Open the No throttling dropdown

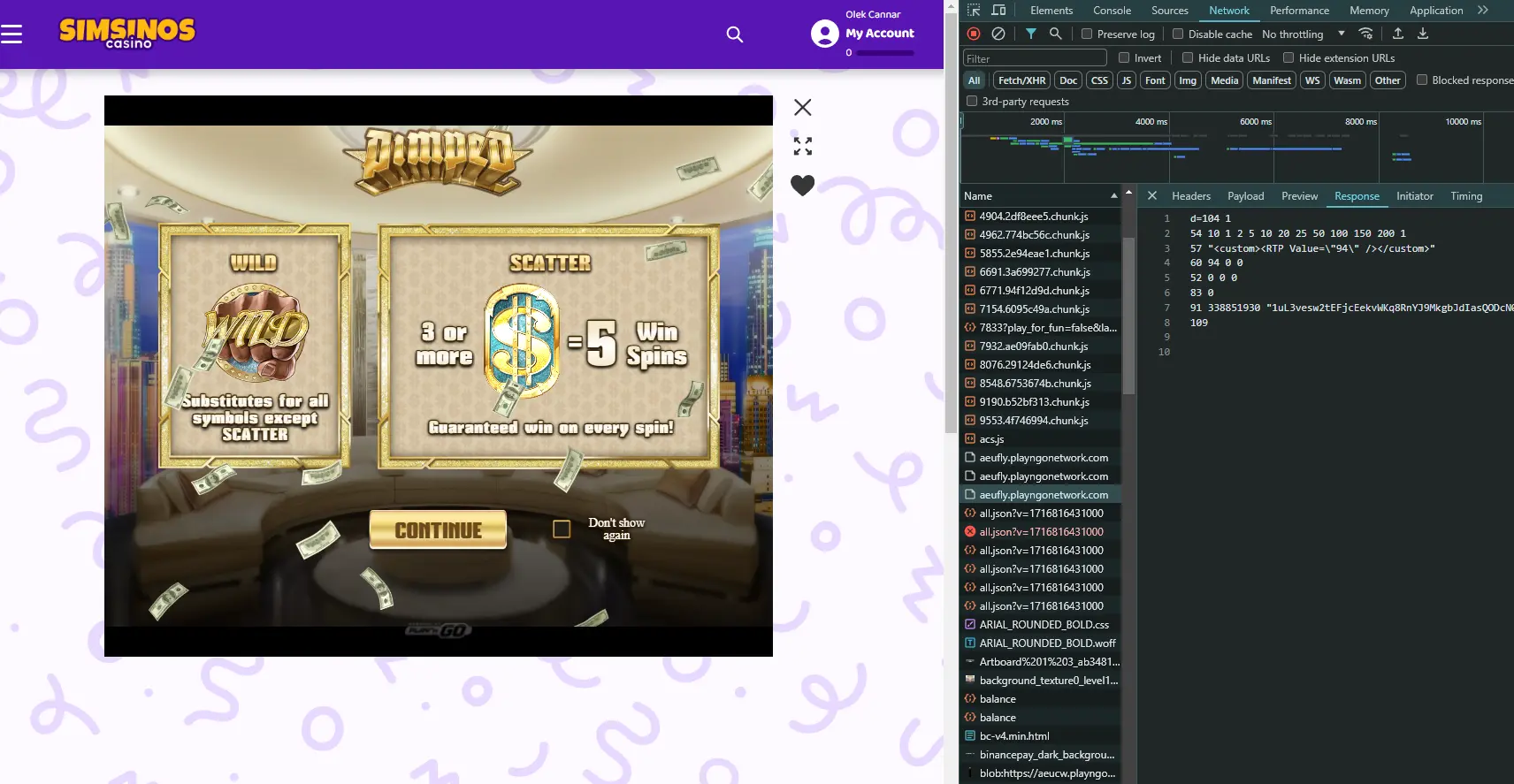(x=1304, y=34)
